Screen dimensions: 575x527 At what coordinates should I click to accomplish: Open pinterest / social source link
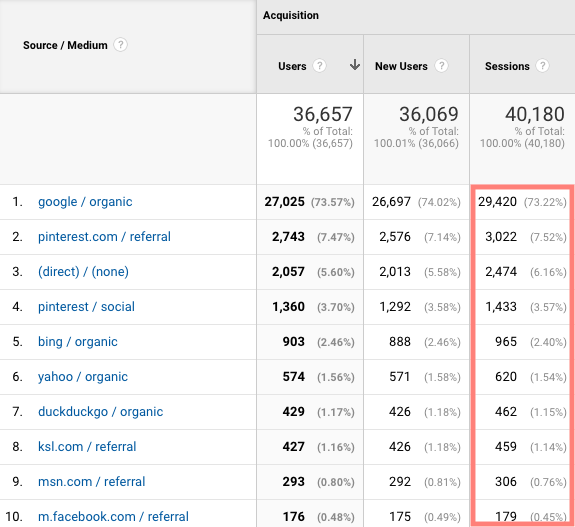(86, 307)
